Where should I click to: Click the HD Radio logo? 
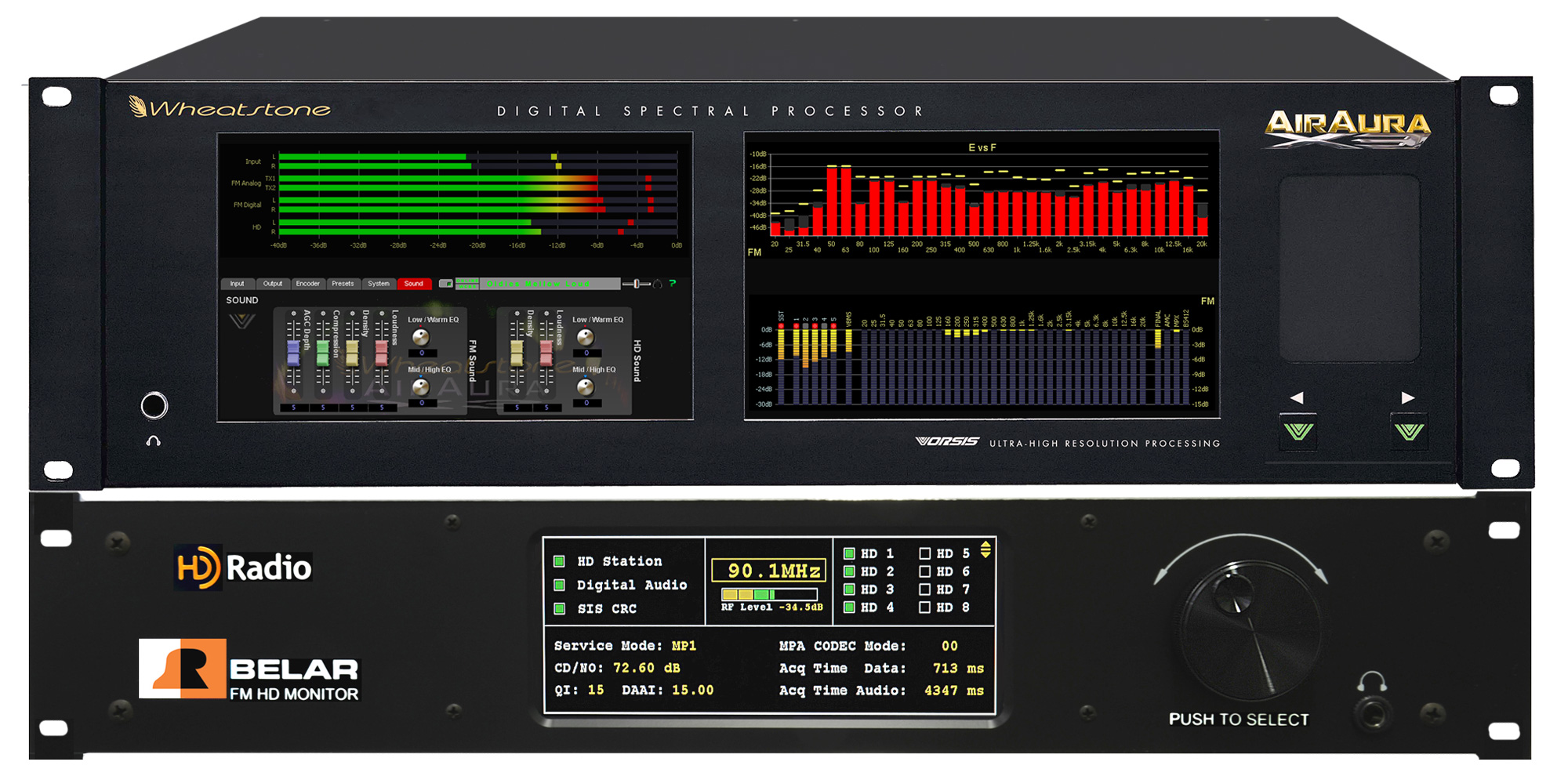tap(243, 567)
